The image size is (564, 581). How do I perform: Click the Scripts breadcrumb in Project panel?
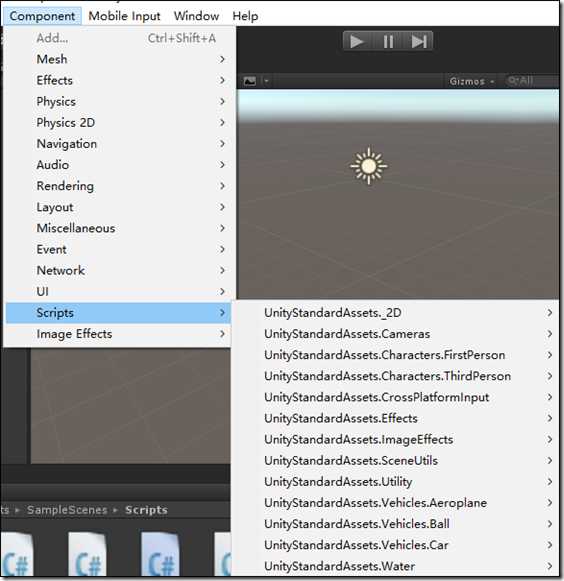[146, 510]
